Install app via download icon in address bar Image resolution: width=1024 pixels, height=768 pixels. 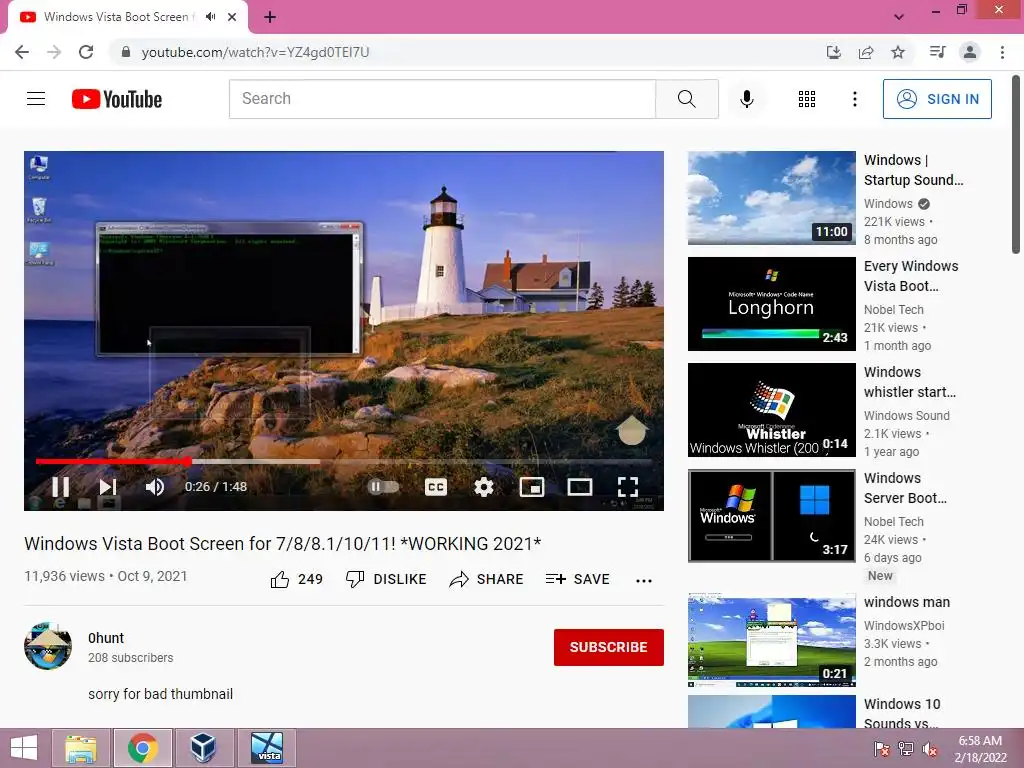tap(833, 52)
